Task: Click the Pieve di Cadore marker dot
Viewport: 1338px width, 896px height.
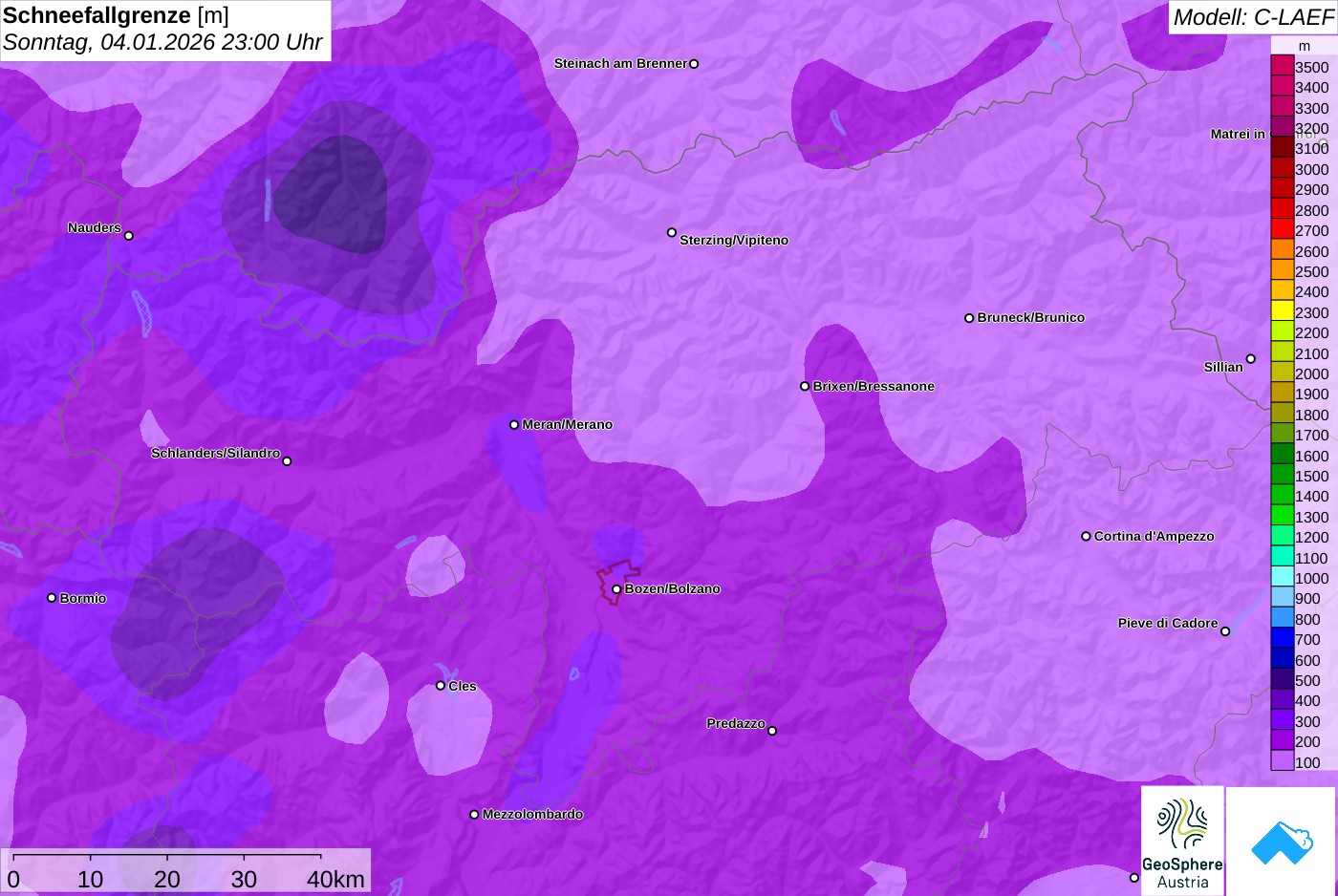Action: (1225, 631)
